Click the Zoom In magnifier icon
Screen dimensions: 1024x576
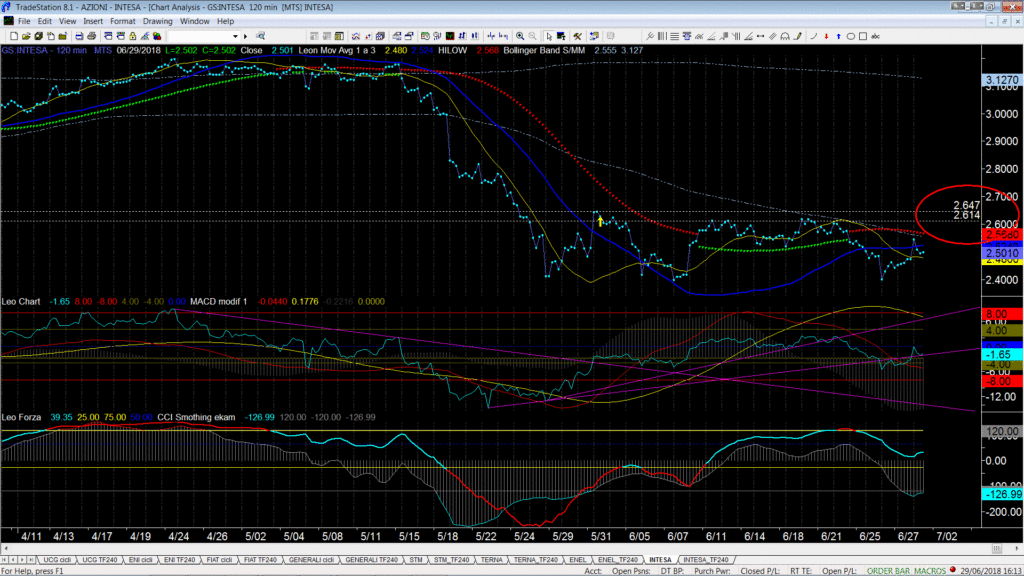pos(520,36)
